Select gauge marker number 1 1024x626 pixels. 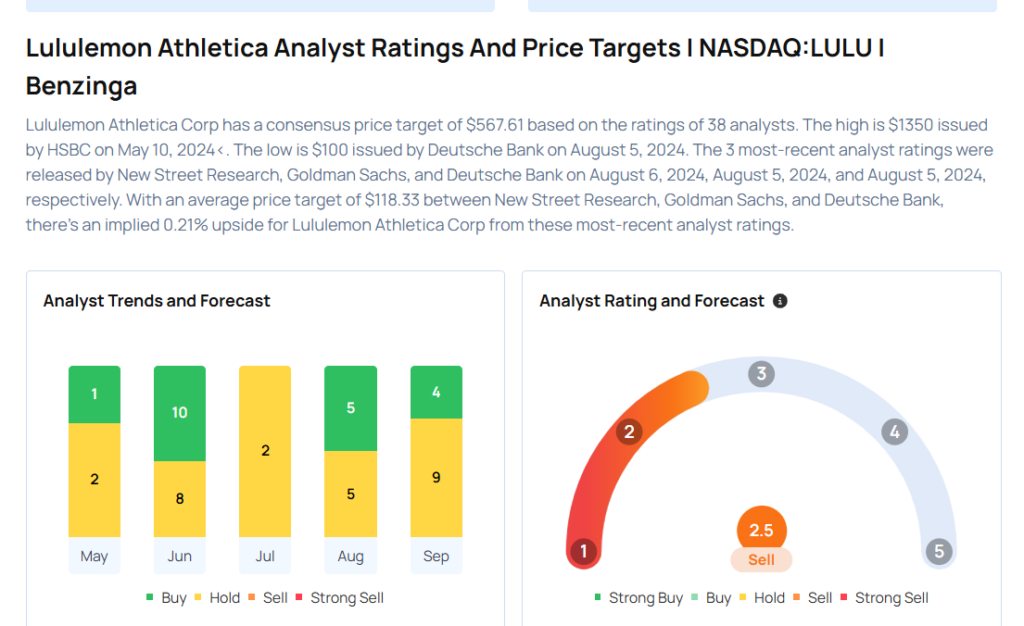click(x=584, y=551)
